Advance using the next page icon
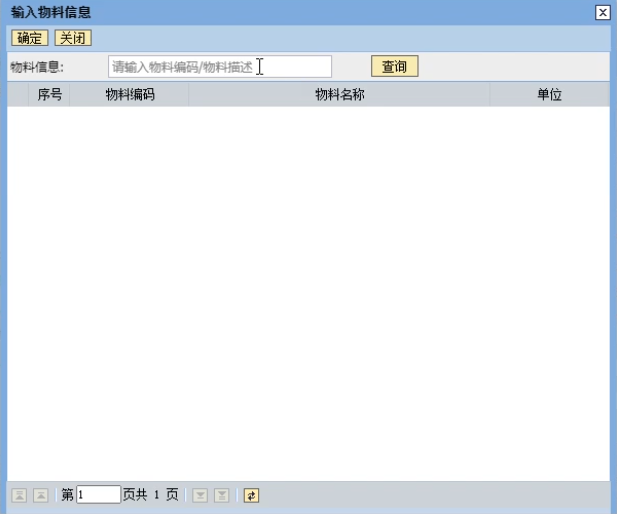This screenshot has width=617, height=514. point(200,495)
